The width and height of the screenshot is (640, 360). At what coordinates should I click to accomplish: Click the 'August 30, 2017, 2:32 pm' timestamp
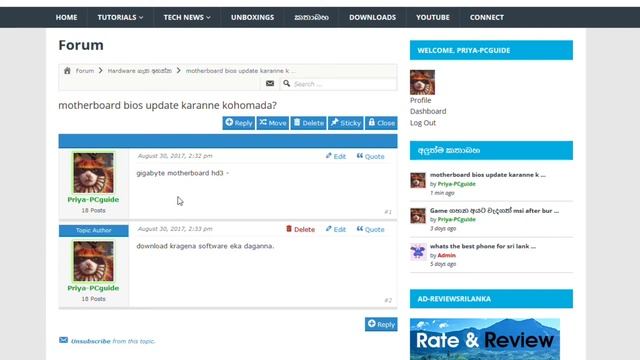coord(175,156)
